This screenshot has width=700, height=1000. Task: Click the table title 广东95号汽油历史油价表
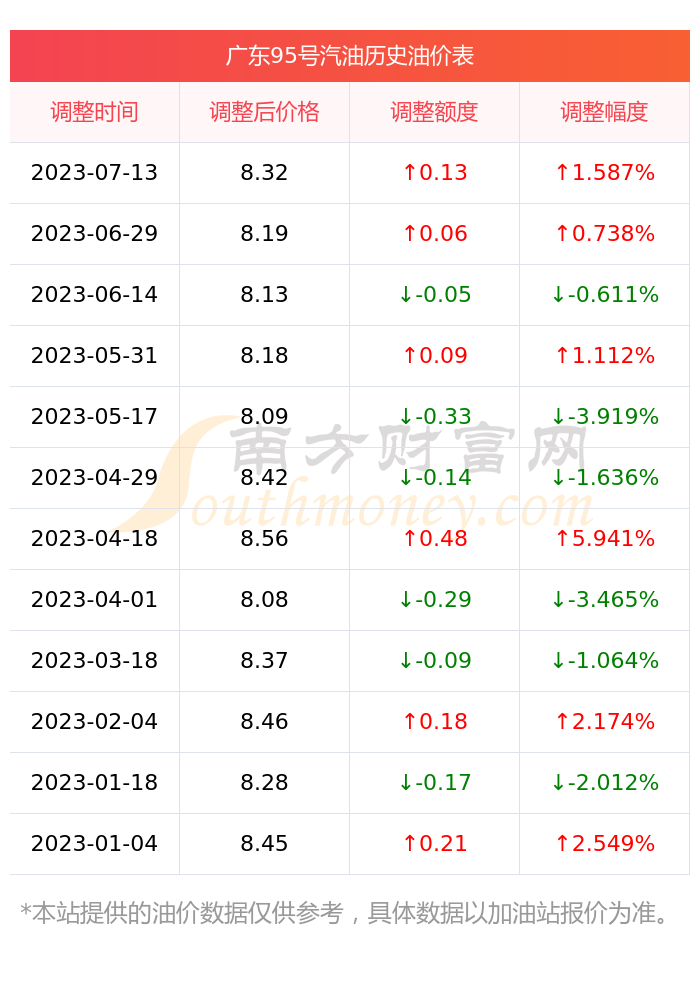pos(349,56)
